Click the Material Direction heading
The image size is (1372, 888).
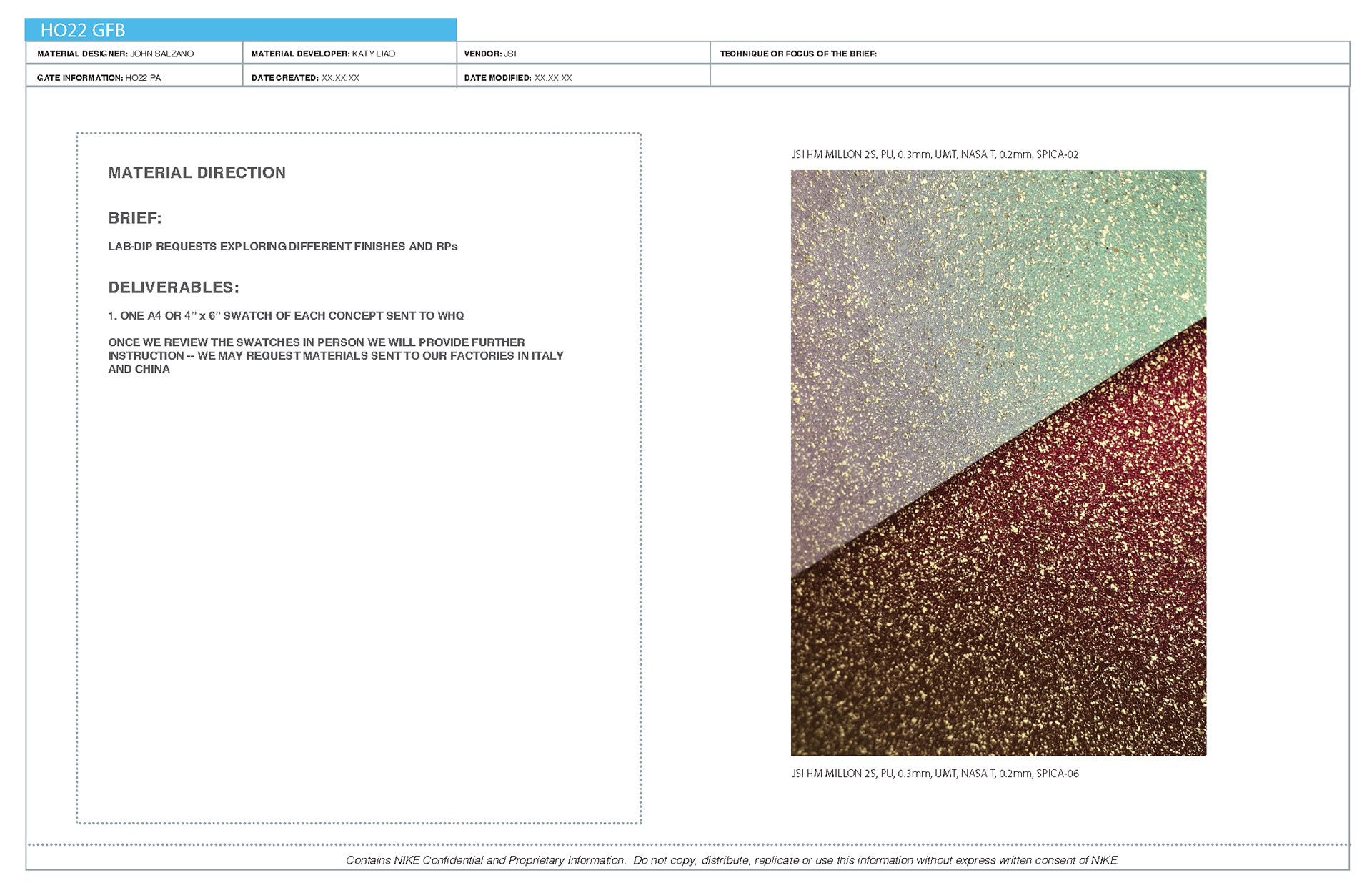point(197,172)
